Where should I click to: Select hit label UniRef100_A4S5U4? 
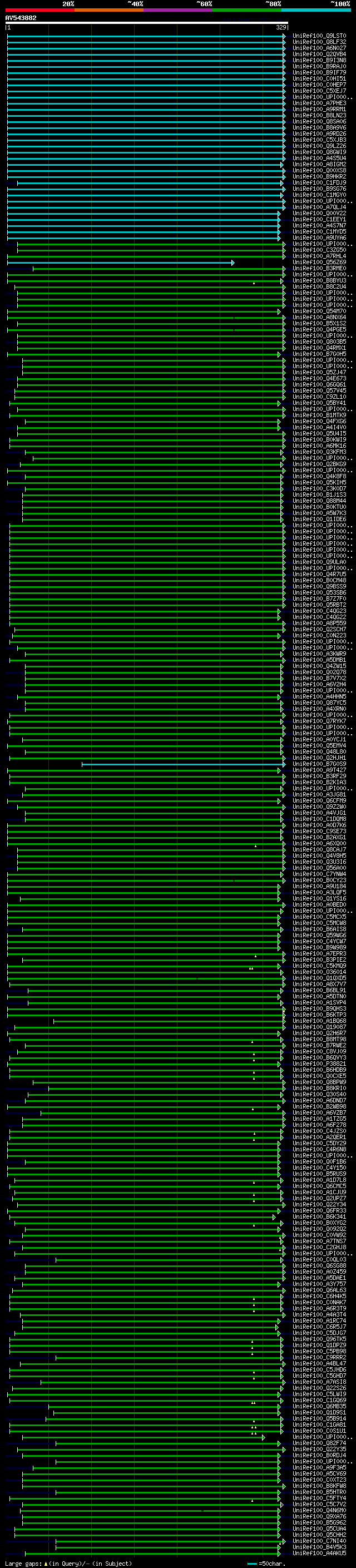point(319,159)
